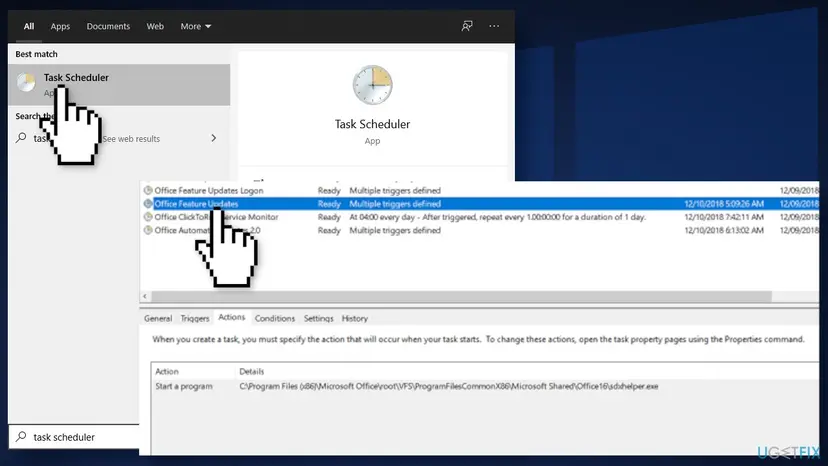The height and width of the screenshot is (466, 828).
Task: Click the At 04:00 every day trigger text
Action: (497, 217)
